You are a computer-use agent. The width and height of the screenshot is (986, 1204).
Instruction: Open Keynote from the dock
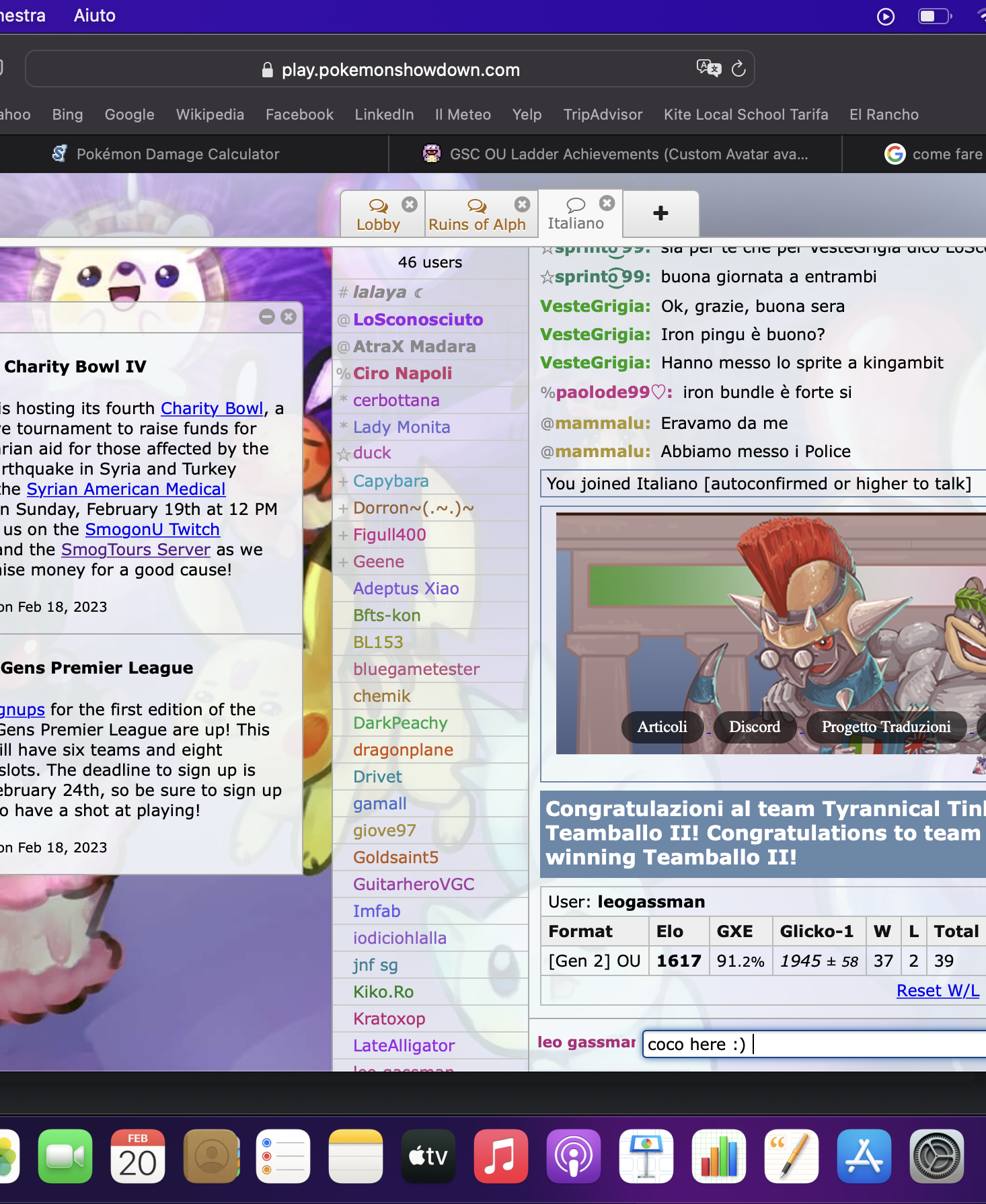point(646,1156)
